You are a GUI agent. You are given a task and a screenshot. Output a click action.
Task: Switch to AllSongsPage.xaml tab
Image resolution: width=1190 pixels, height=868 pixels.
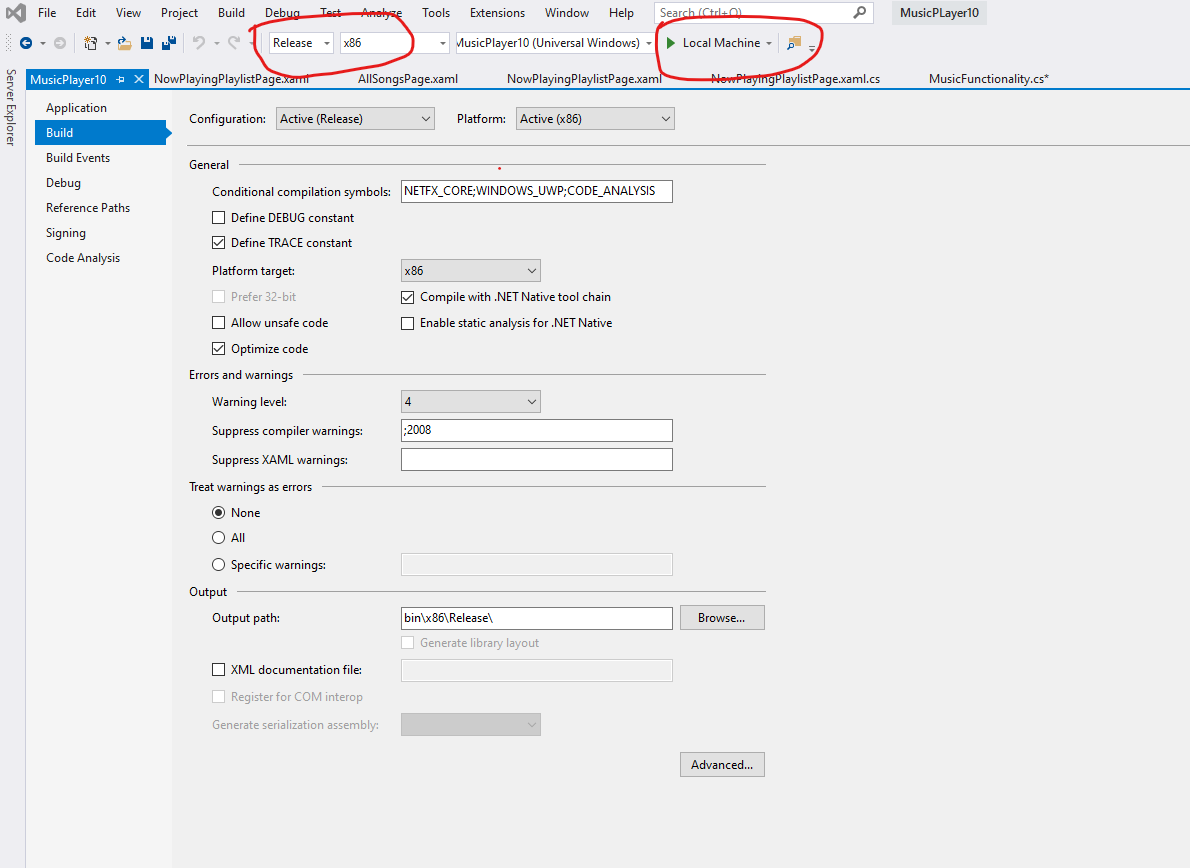408,79
